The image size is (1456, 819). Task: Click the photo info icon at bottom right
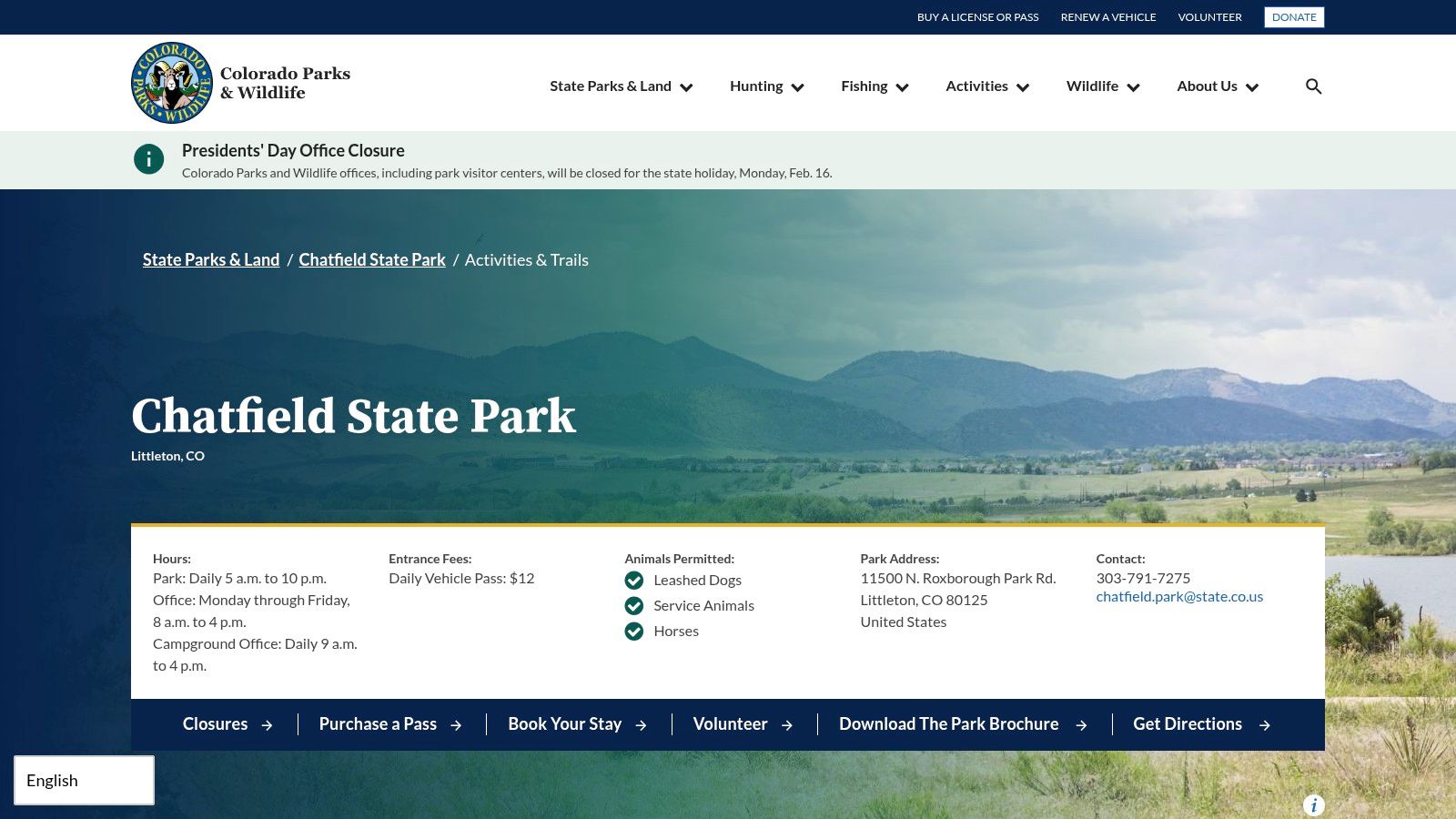click(1313, 805)
